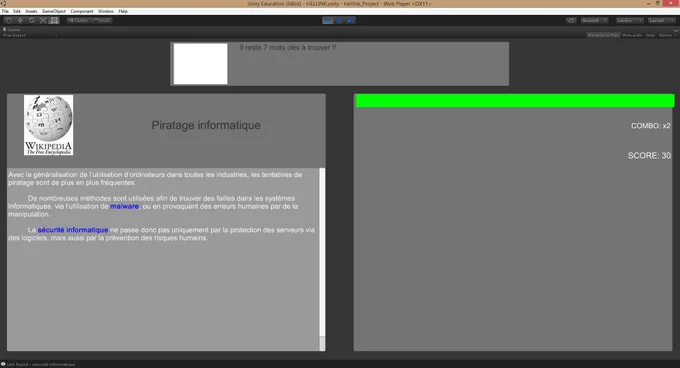
Task: Open the Free Aspect dropdown
Action: pos(30,35)
